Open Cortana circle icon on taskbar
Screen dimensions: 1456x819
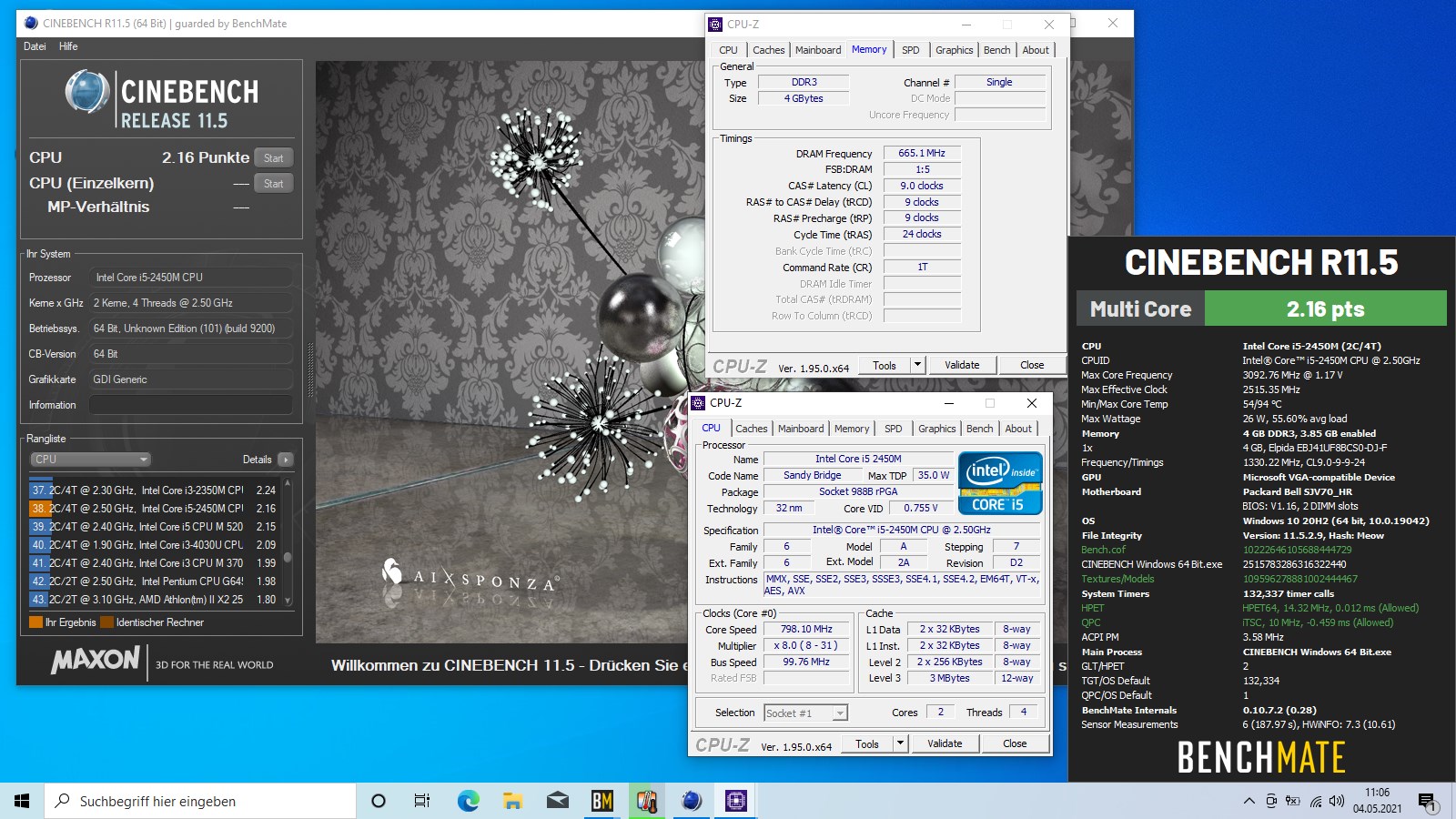pyautogui.click(x=379, y=801)
